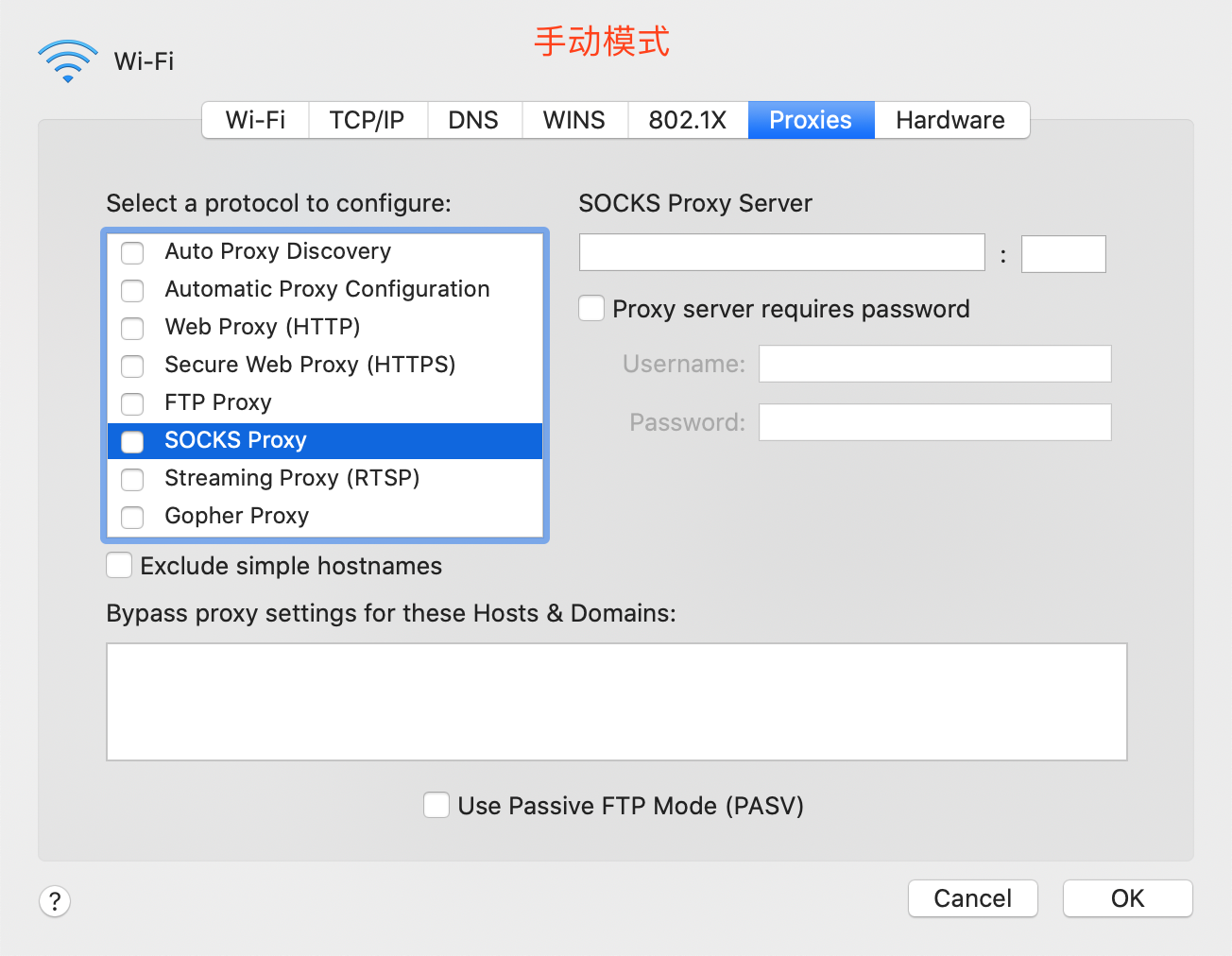Check Proxy server requires password
The height and width of the screenshot is (956, 1232).
tap(591, 308)
